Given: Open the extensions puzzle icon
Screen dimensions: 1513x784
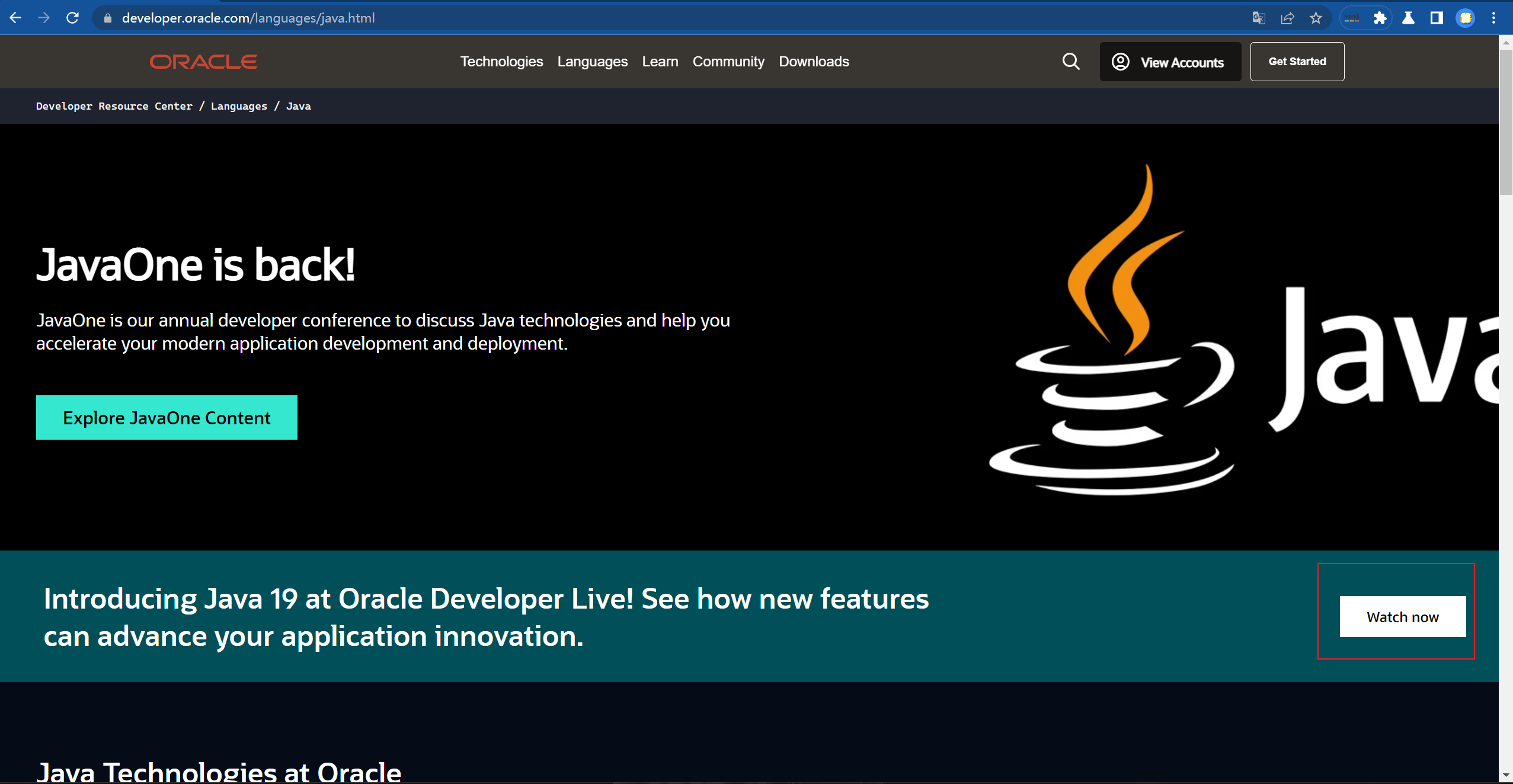Looking at the screenshot, I should [1380, 18].
